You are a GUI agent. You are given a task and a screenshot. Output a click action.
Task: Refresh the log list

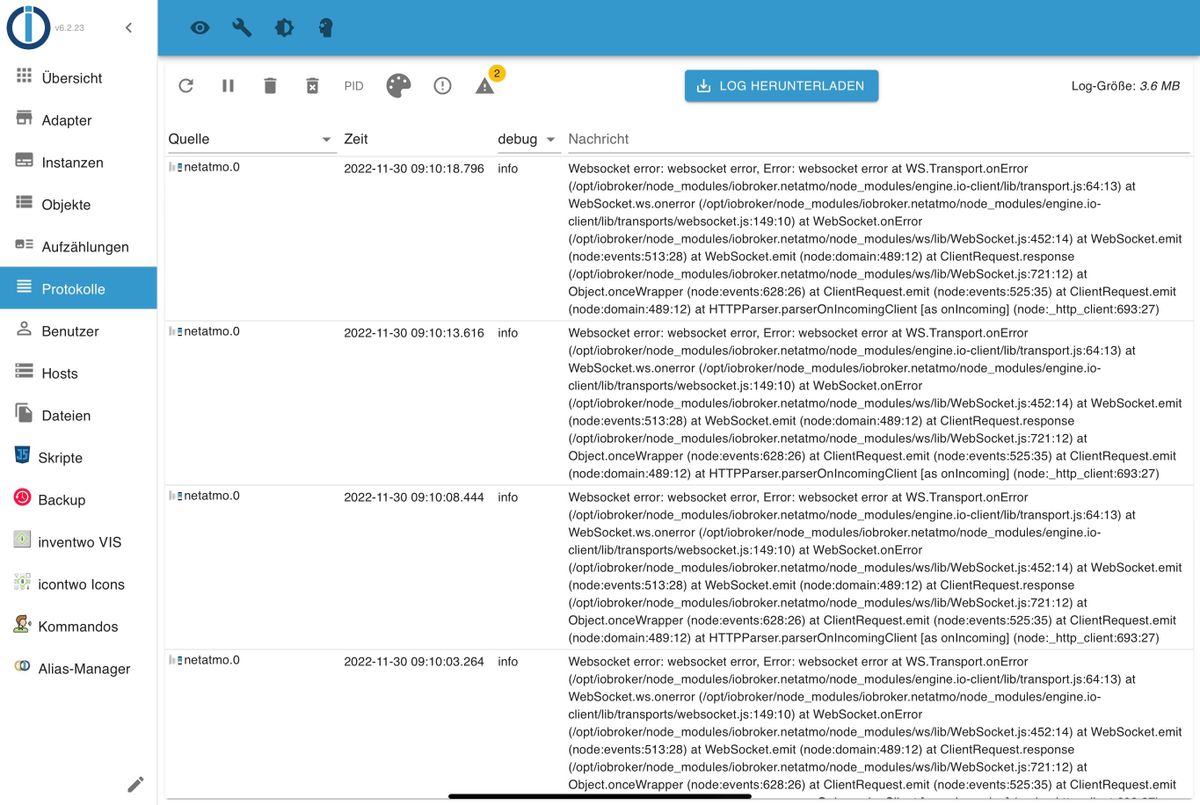point(186,86)
